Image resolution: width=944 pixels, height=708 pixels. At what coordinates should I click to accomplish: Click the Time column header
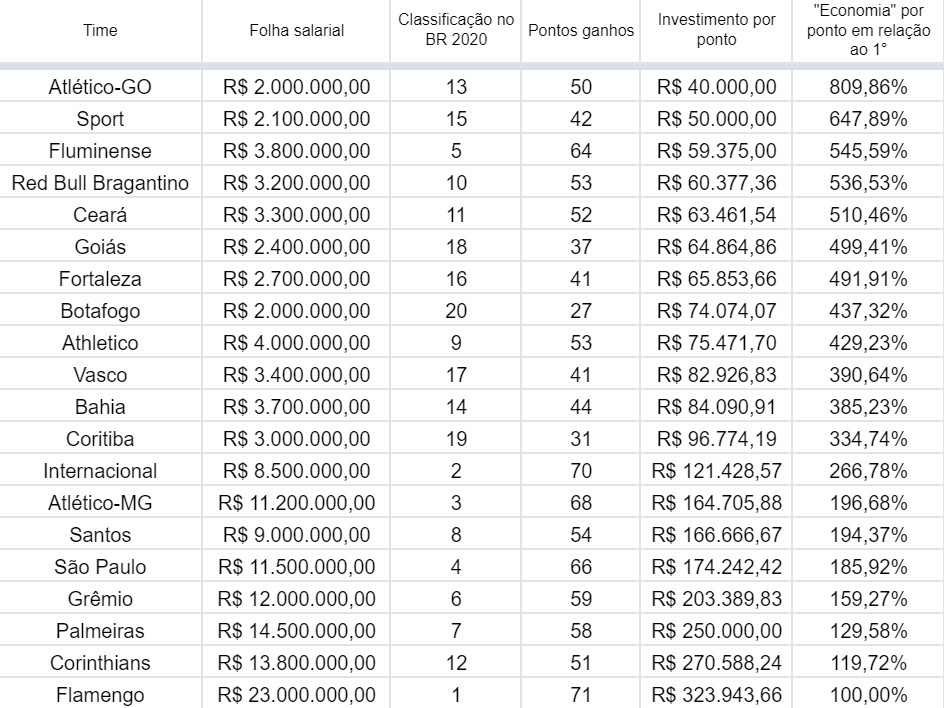tap(100, 30)
